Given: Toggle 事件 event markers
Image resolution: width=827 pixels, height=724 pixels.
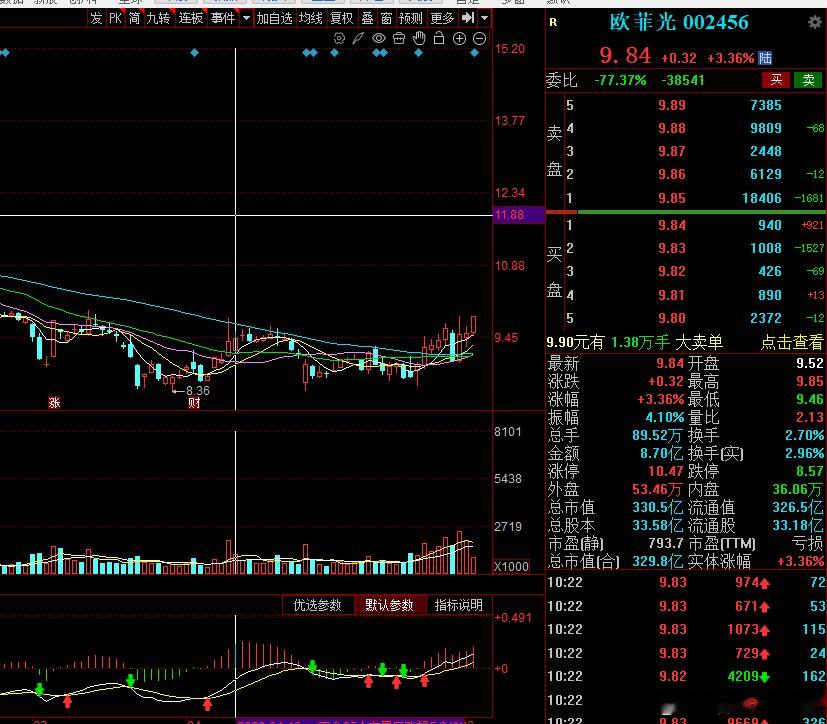Looking at the screenshot, I should [x=223, y=18].
